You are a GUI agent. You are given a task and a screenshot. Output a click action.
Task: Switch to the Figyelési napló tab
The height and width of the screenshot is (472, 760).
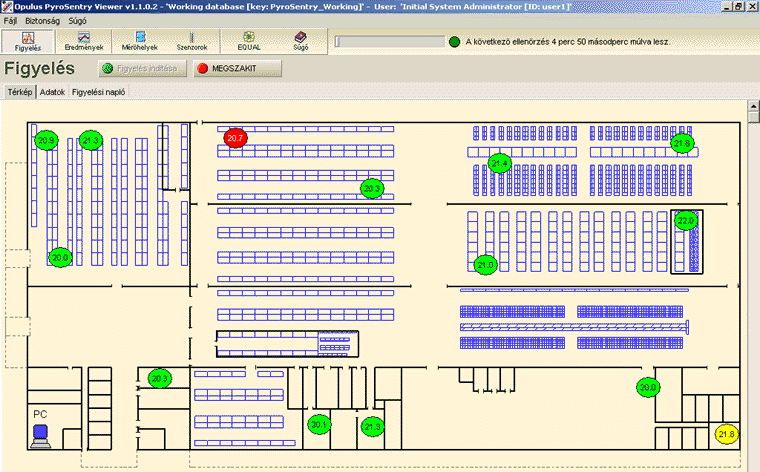pos(100,92)
